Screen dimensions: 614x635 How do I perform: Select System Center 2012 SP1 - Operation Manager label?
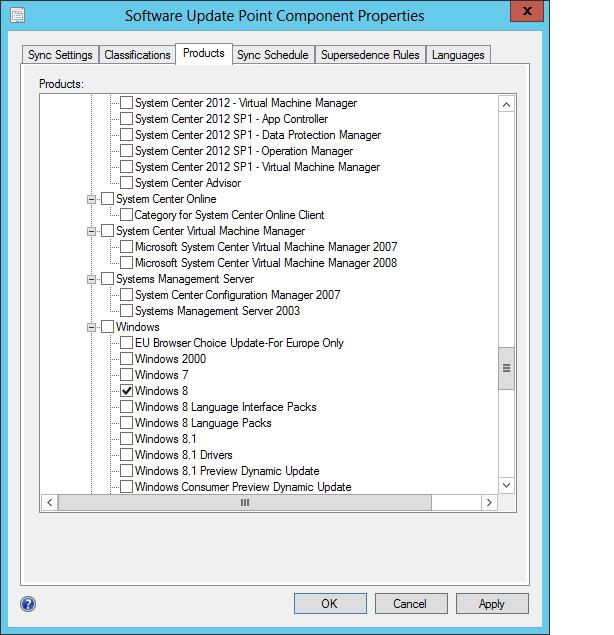tap(244, 151)
